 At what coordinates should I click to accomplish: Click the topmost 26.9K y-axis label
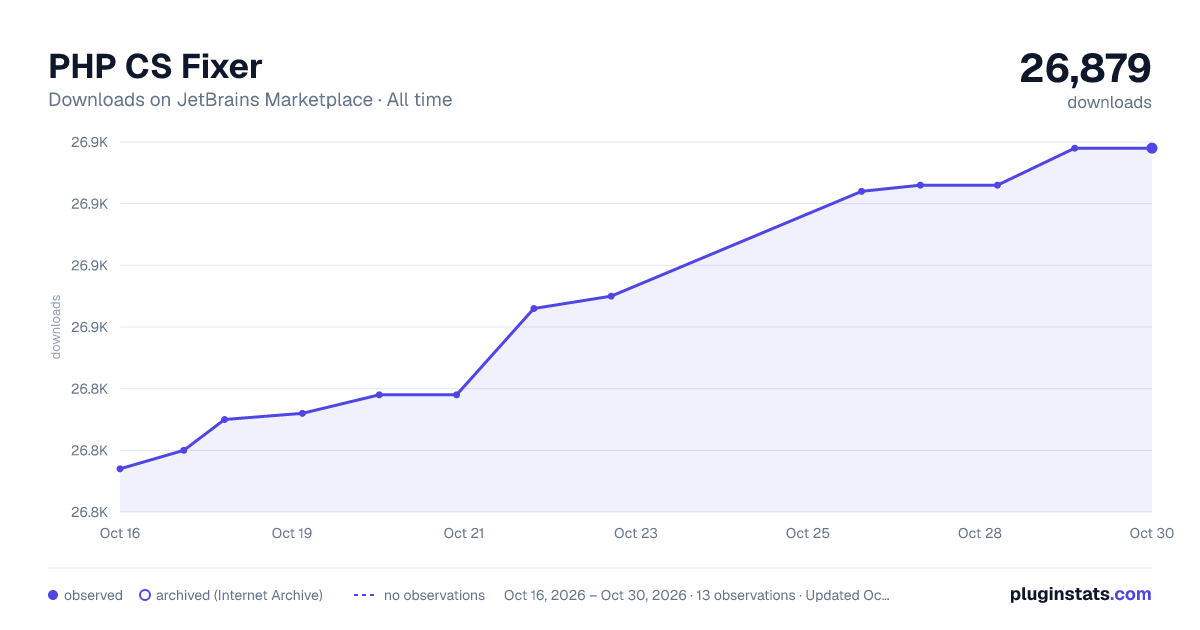(x=89, y=142)
